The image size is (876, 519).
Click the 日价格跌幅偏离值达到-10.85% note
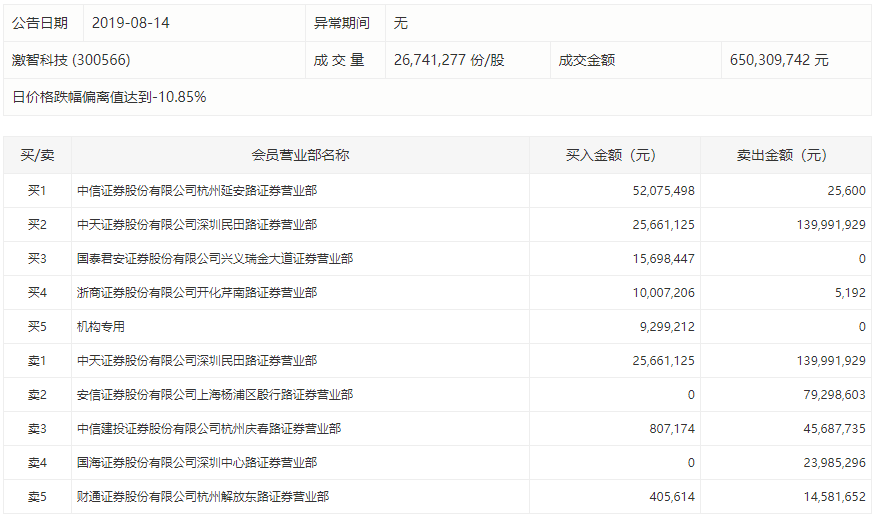[109, 97]
